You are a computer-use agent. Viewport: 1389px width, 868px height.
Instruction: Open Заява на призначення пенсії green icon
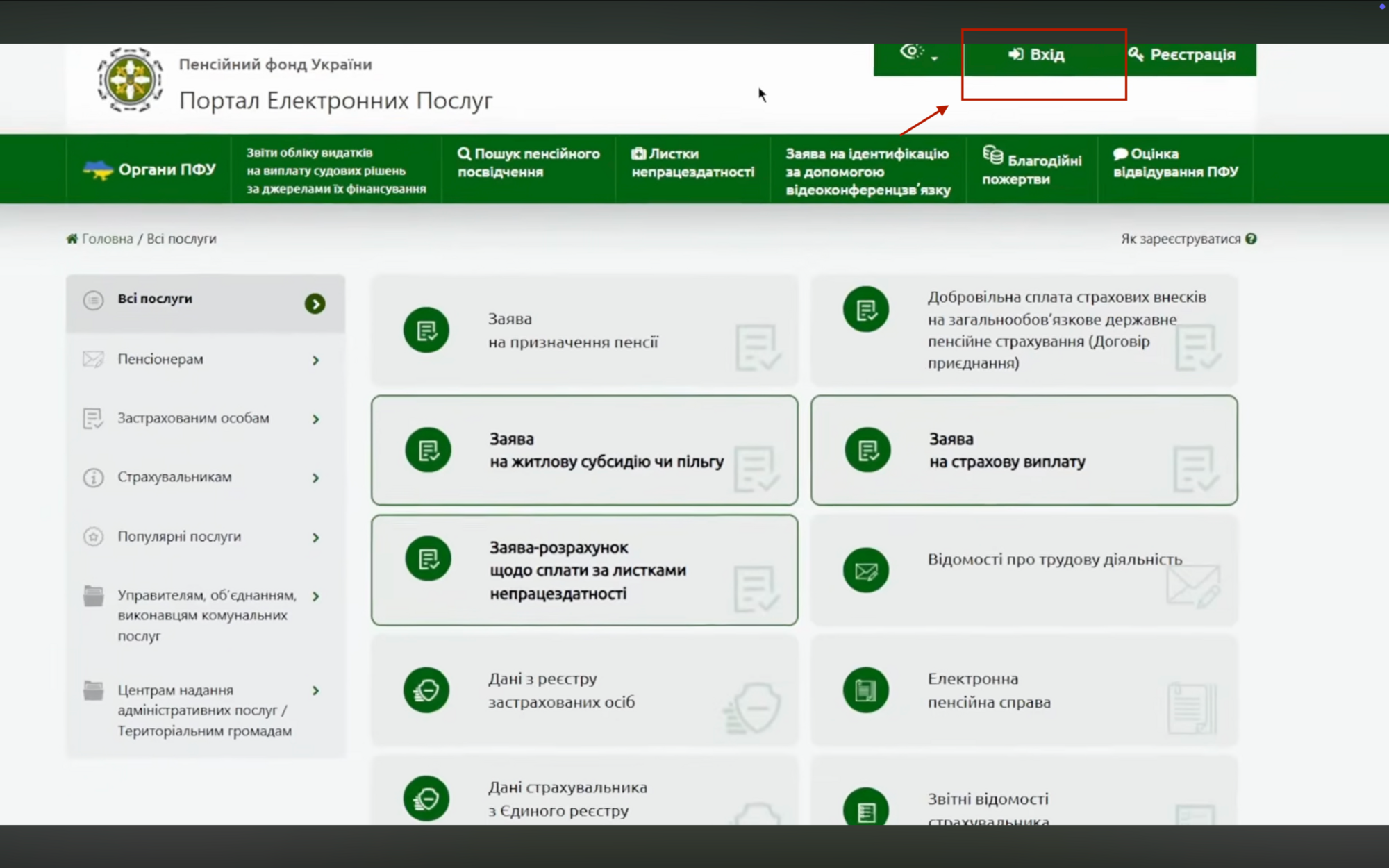tap(426, 330)
